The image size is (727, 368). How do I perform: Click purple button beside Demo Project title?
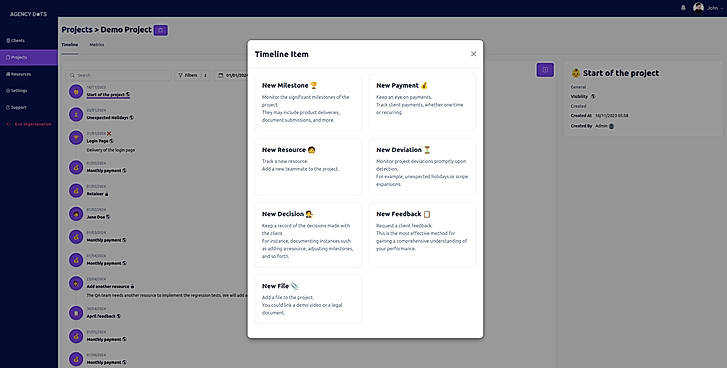pos(161,30)
